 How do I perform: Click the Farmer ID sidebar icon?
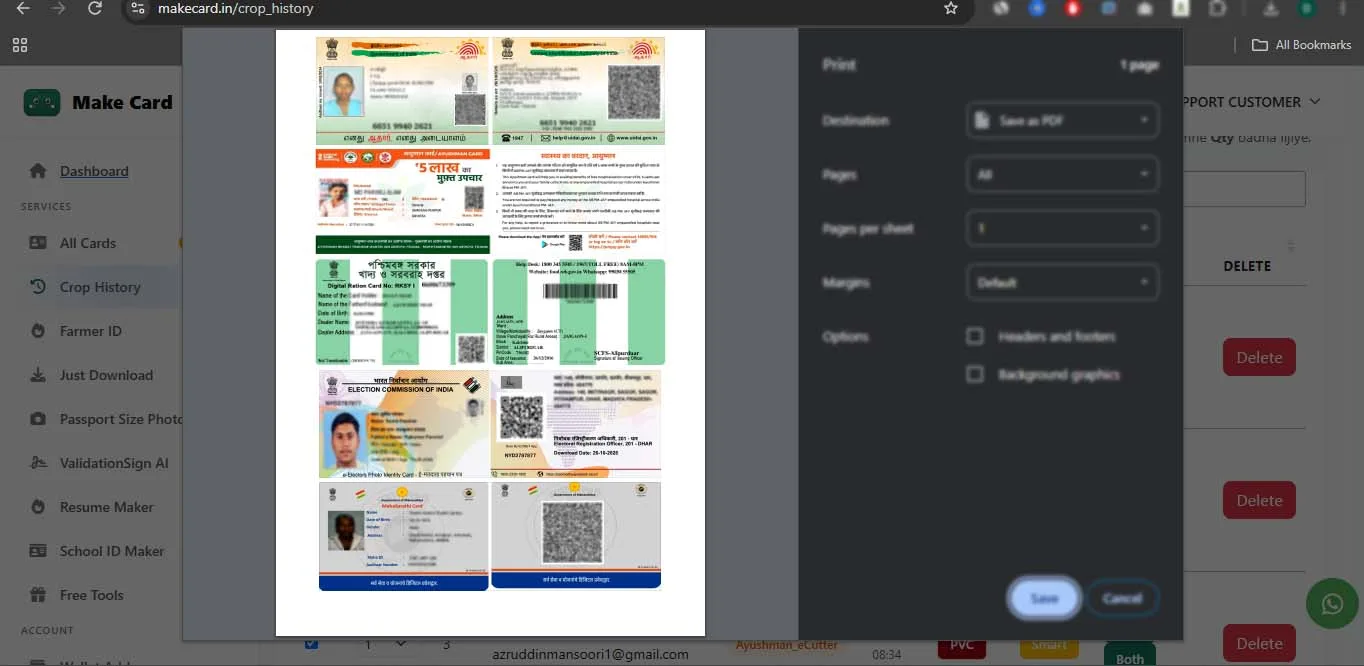[x=38, y=331]
